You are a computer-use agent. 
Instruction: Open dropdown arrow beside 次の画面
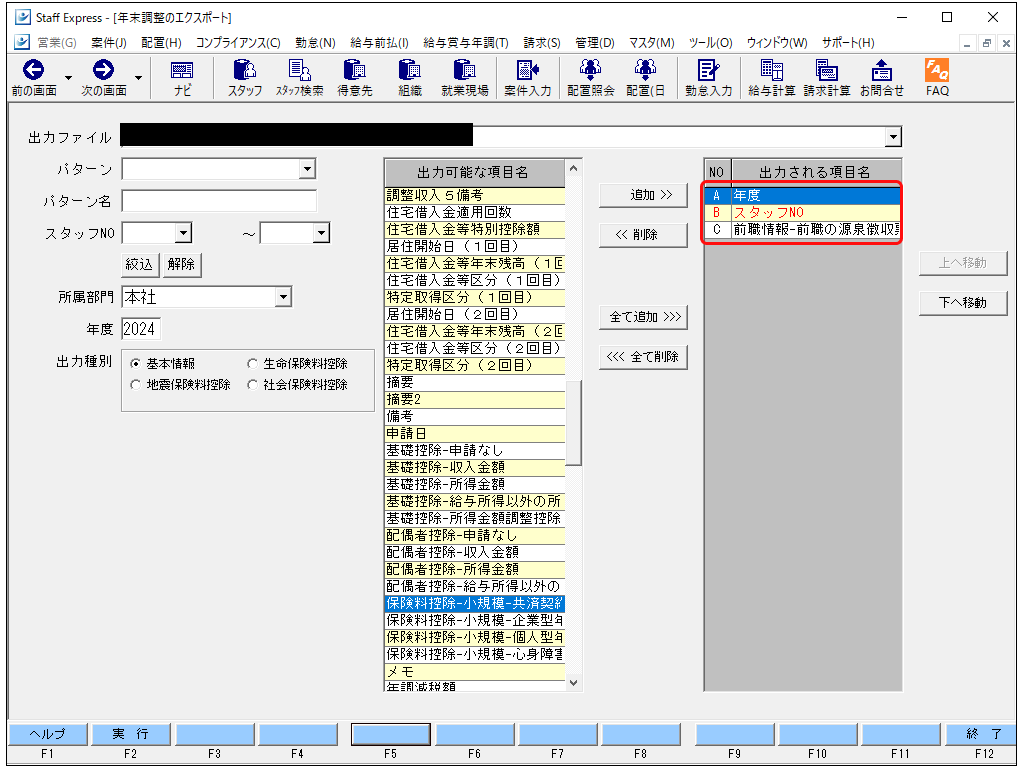[138, 78]
